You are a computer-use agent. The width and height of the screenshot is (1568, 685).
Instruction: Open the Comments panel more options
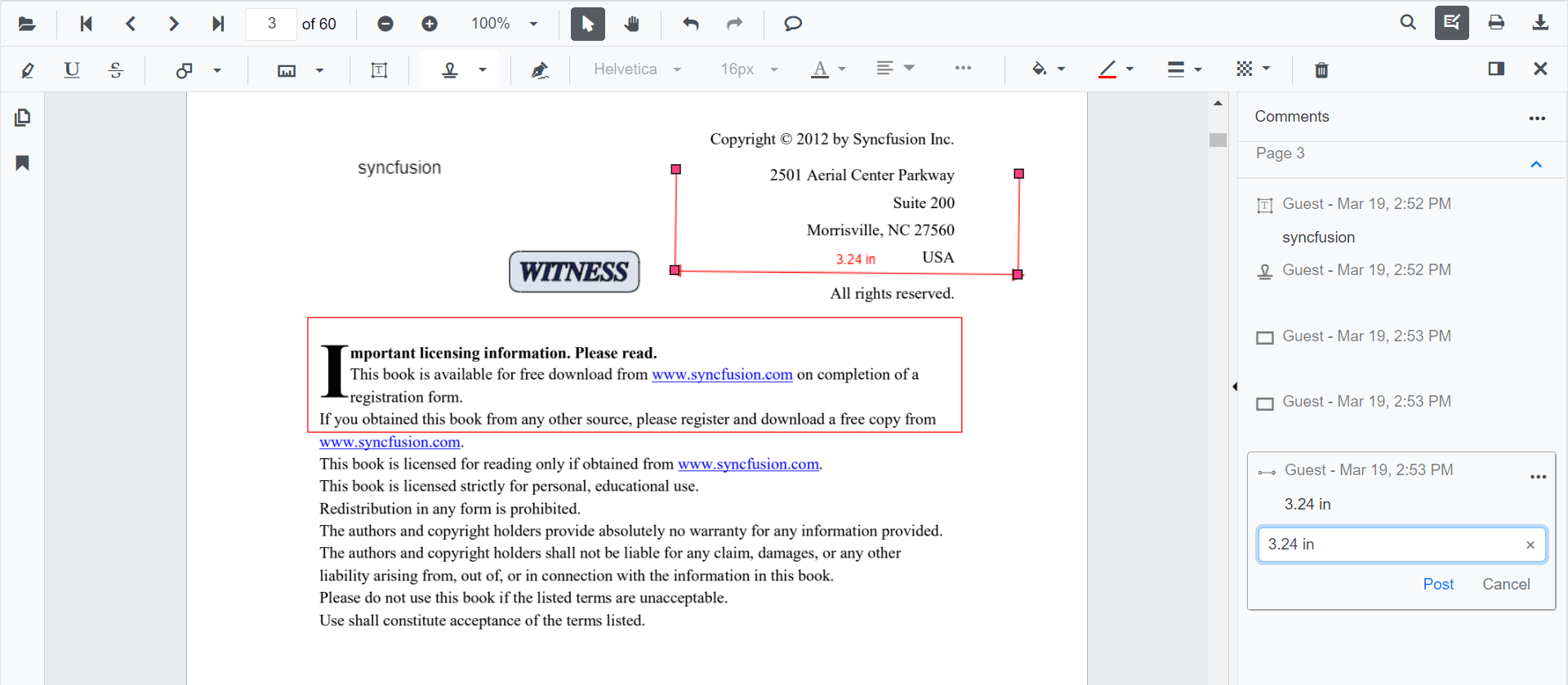(x=1537, y=118)
